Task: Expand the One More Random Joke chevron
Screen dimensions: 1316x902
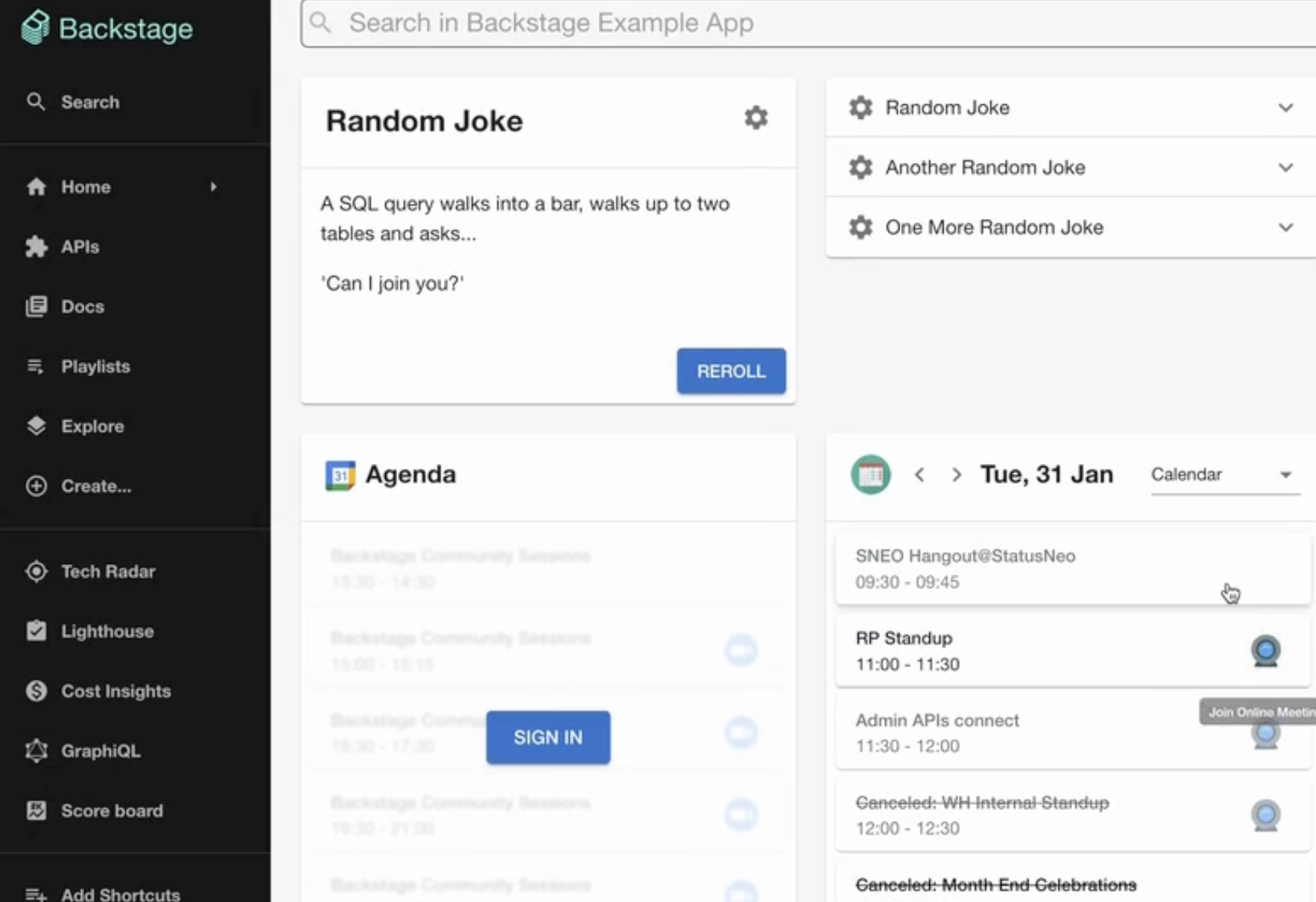Action: (1286, 227)
